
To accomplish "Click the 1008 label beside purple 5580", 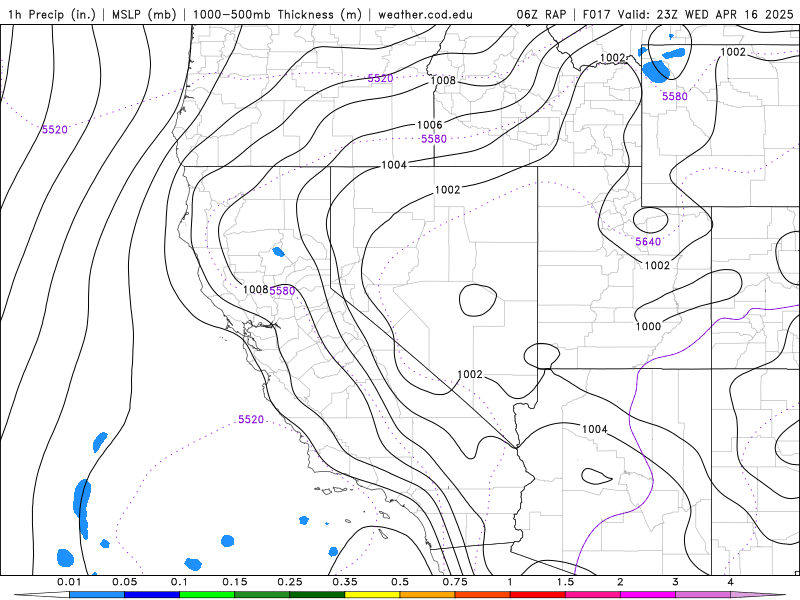I will pos(255,289).
